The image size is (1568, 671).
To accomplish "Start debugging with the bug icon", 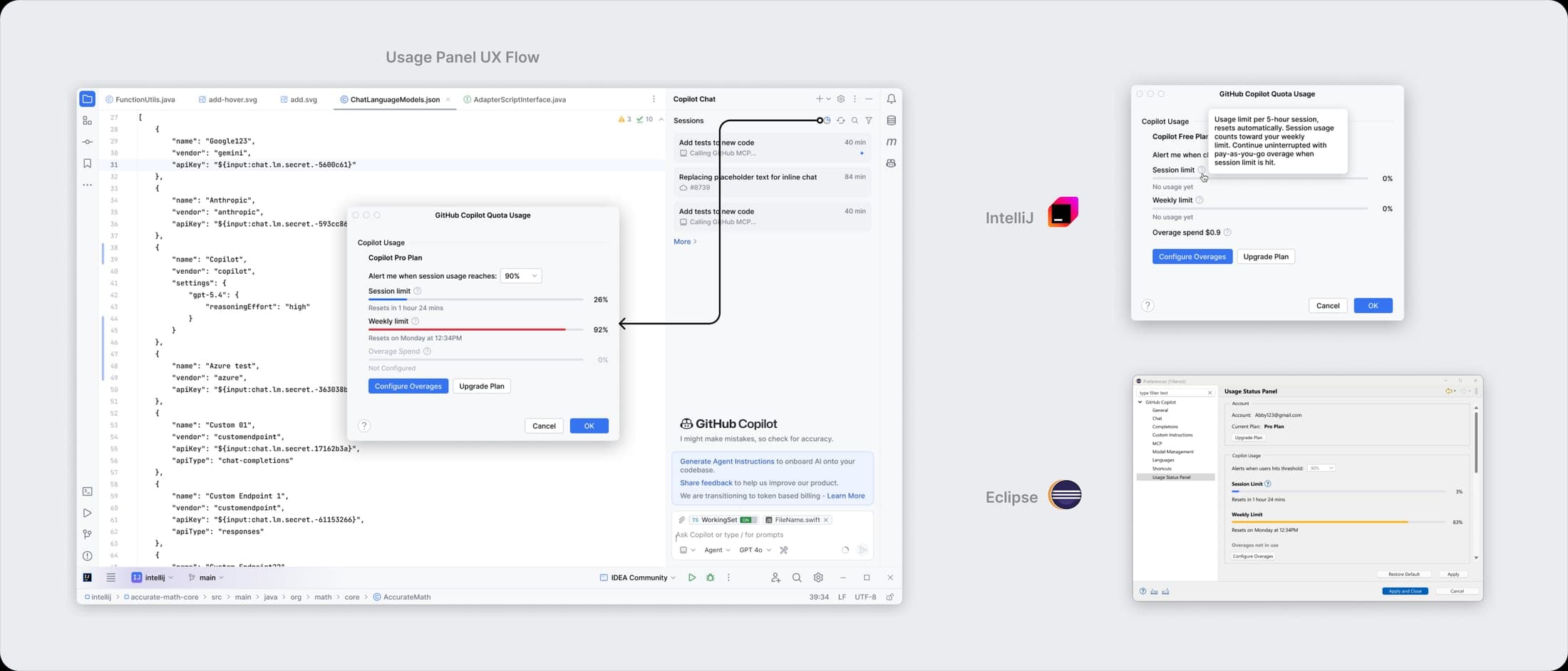I will pos(710,578).
